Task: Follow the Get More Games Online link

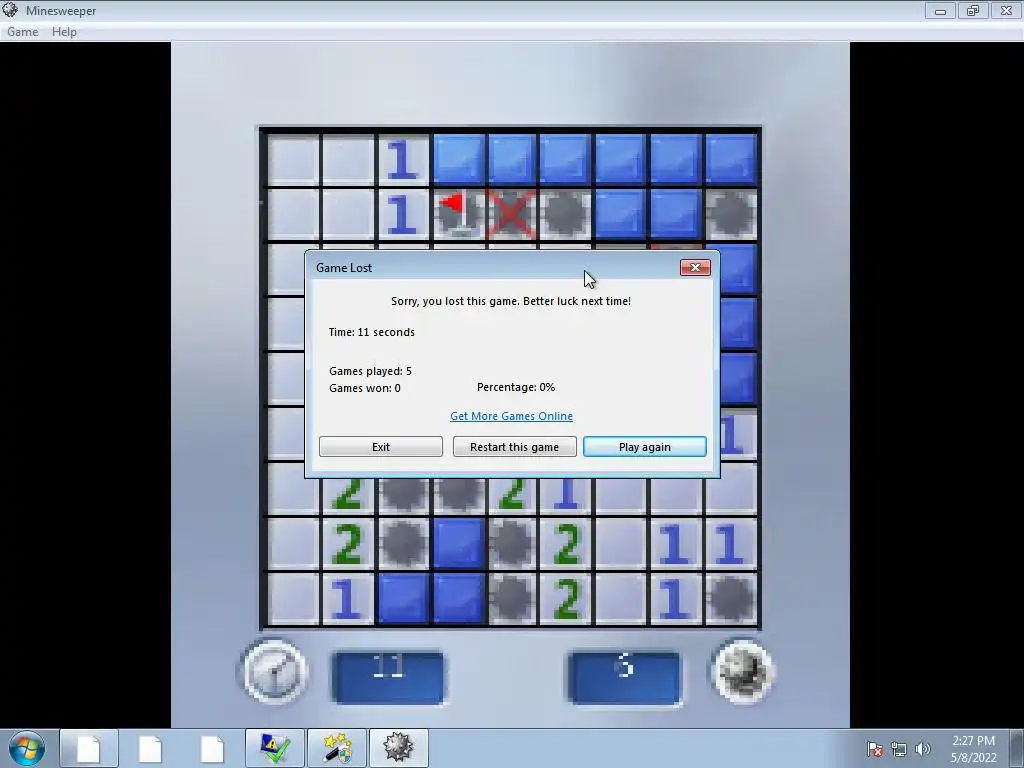Action: (x=511, y=416)
